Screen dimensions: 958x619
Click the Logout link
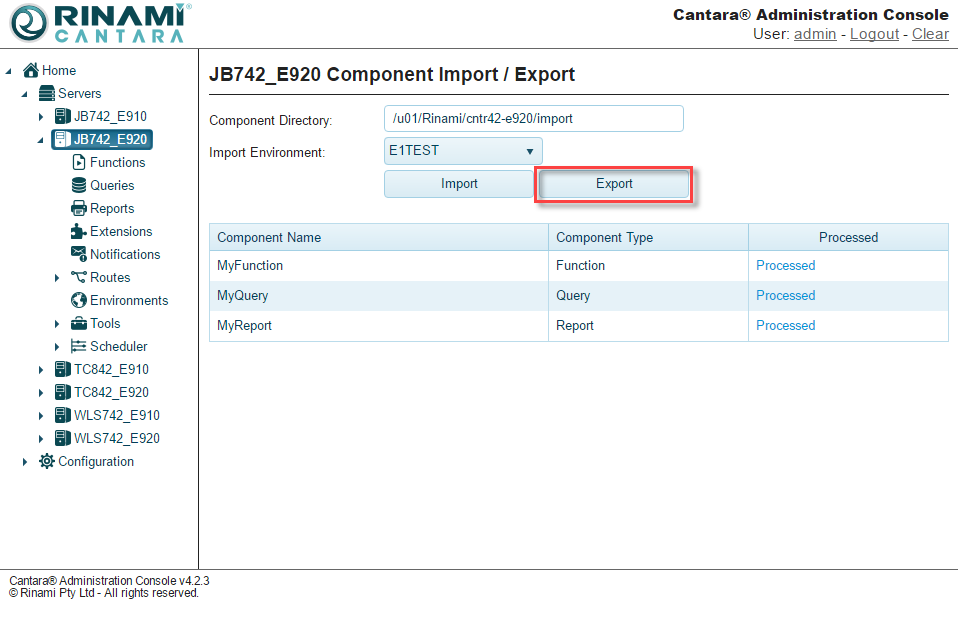[x=874, y=34]
